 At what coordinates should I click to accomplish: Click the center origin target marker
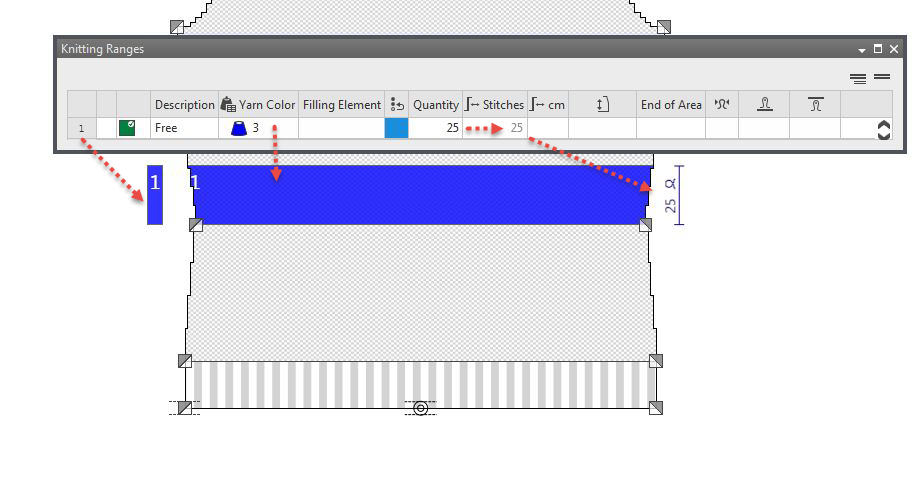tap(421, 408)
